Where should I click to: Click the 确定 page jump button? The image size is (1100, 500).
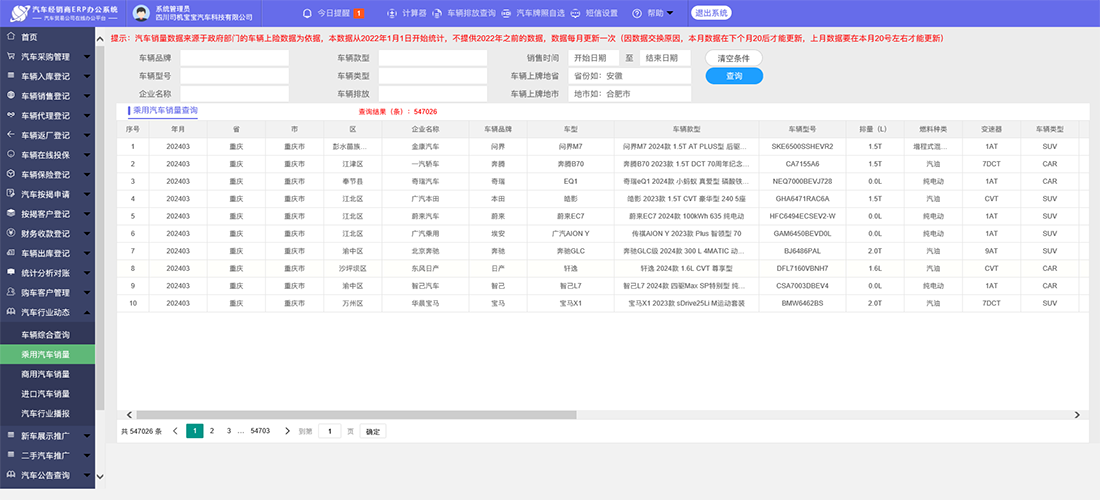pos(373,431)
